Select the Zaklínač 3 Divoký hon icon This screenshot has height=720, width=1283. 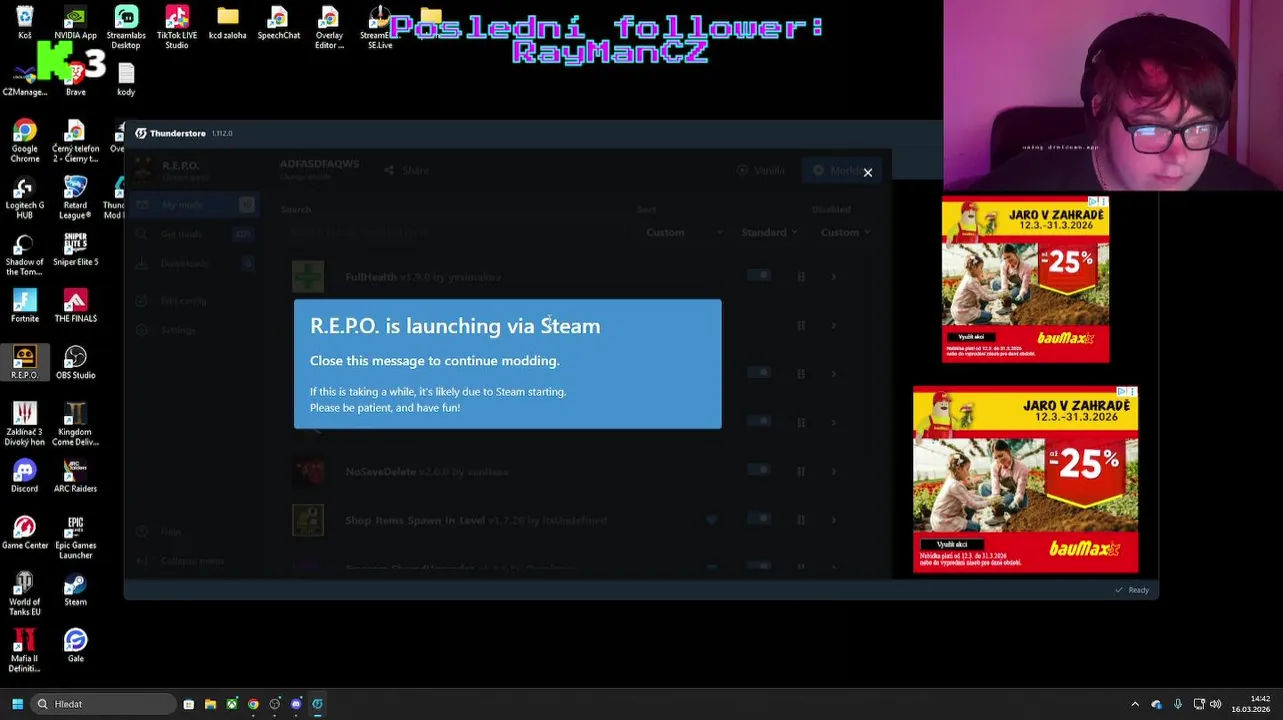point(25,424)
